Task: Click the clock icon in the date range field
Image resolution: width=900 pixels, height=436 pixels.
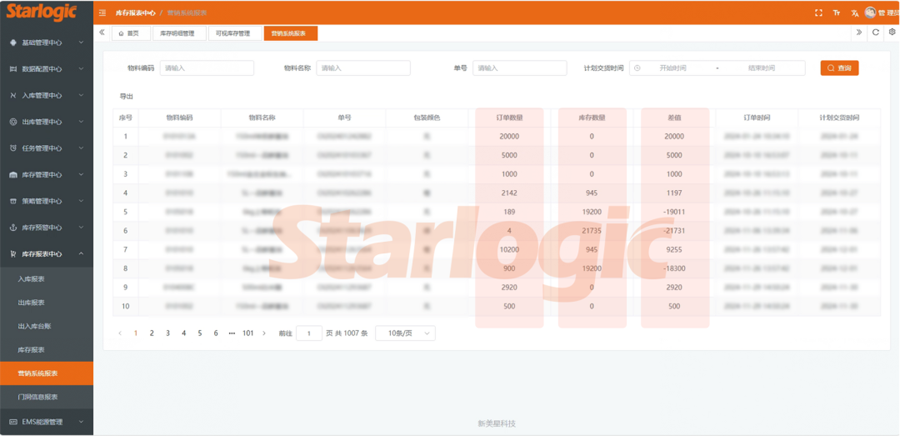Action: [637, 68]
